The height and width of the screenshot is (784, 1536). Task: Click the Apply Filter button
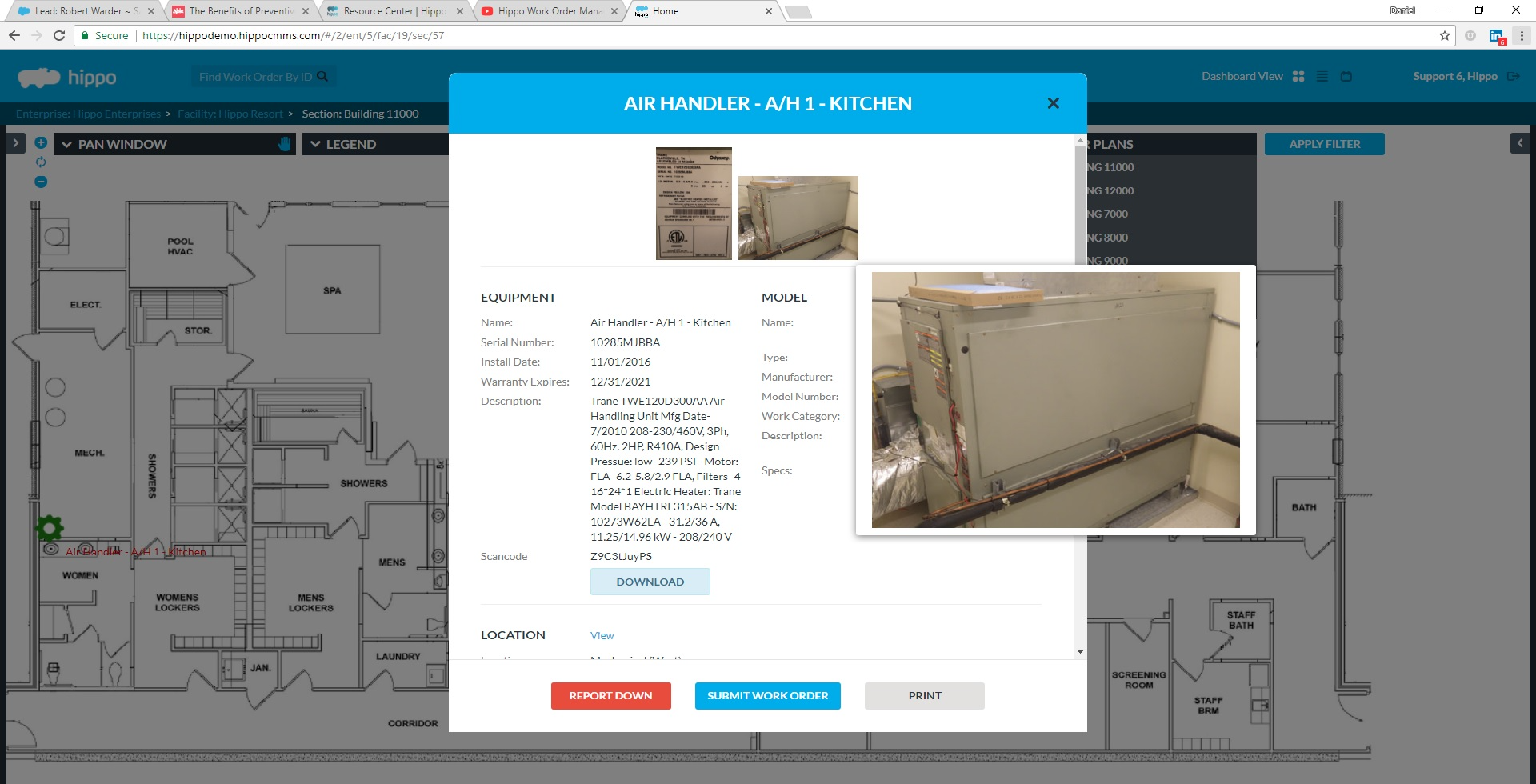coord(1324,144)
